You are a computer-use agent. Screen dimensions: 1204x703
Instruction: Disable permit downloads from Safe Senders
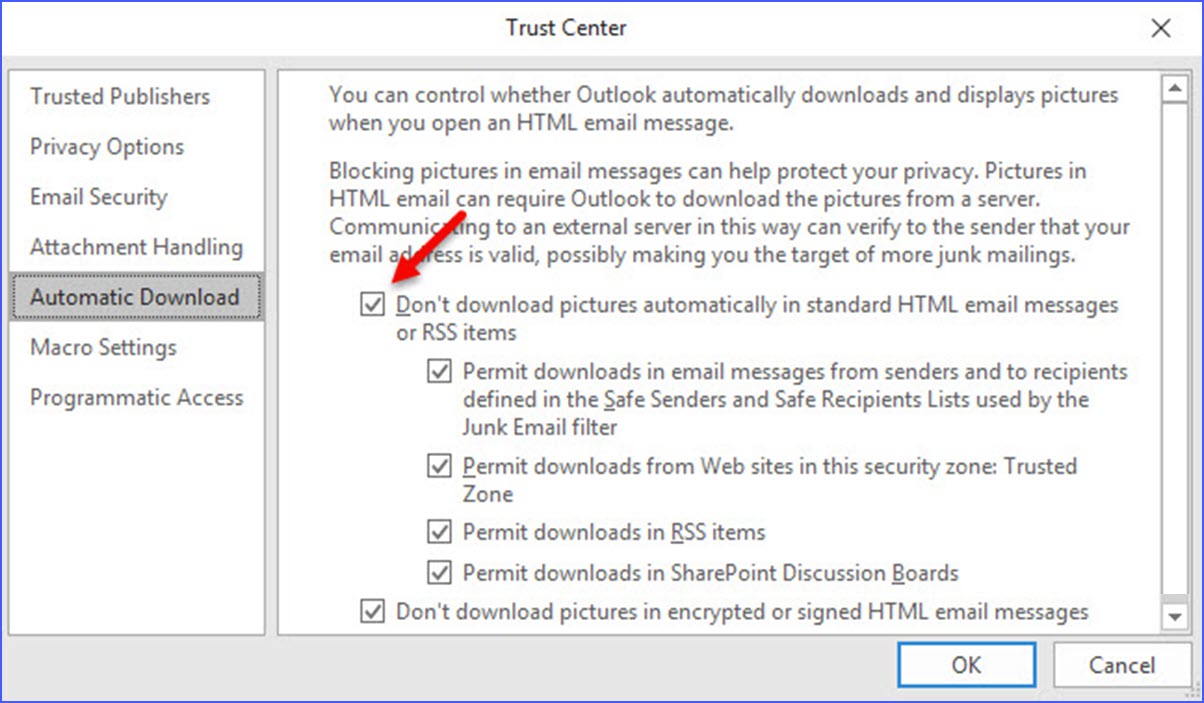pos(439,371)
